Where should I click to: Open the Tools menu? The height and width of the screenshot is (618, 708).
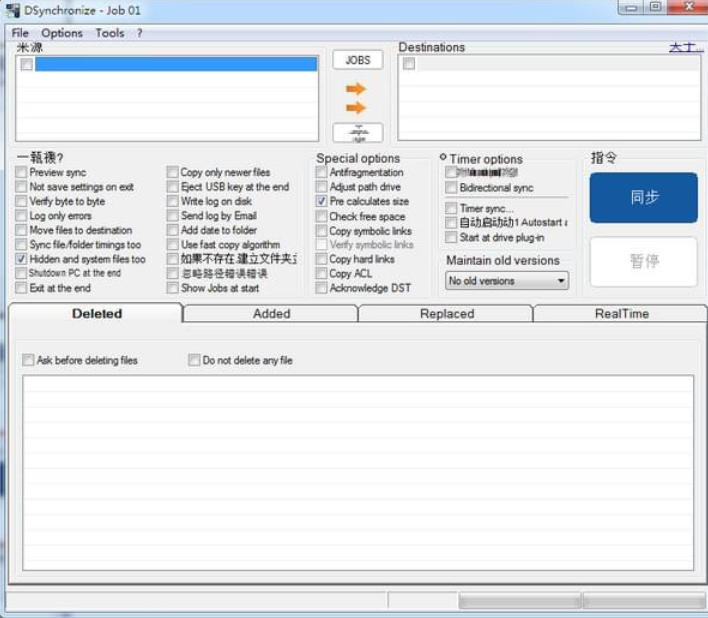click(x=110, y=33)
